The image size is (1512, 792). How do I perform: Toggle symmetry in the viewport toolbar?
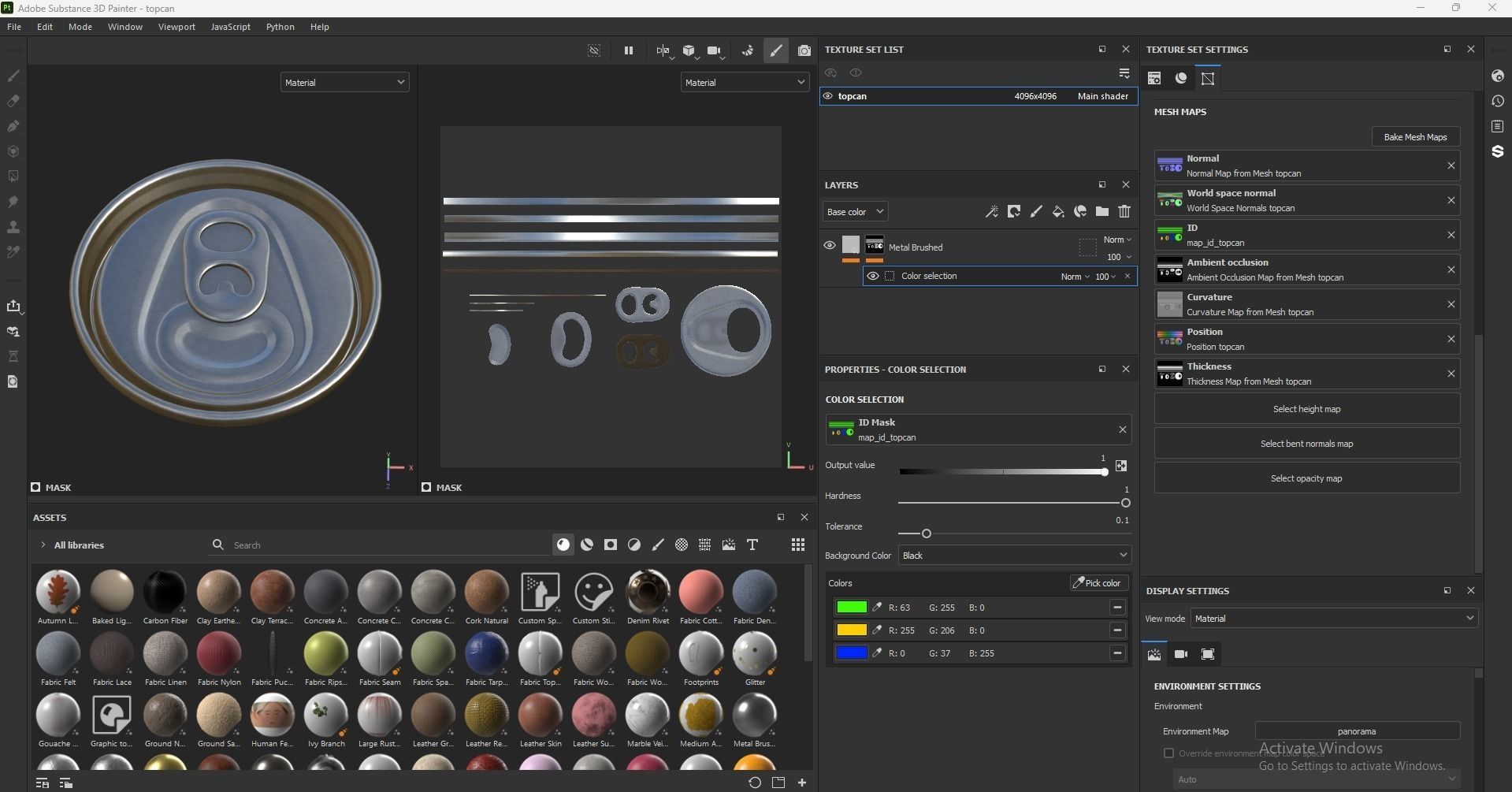tap(663, 50)
